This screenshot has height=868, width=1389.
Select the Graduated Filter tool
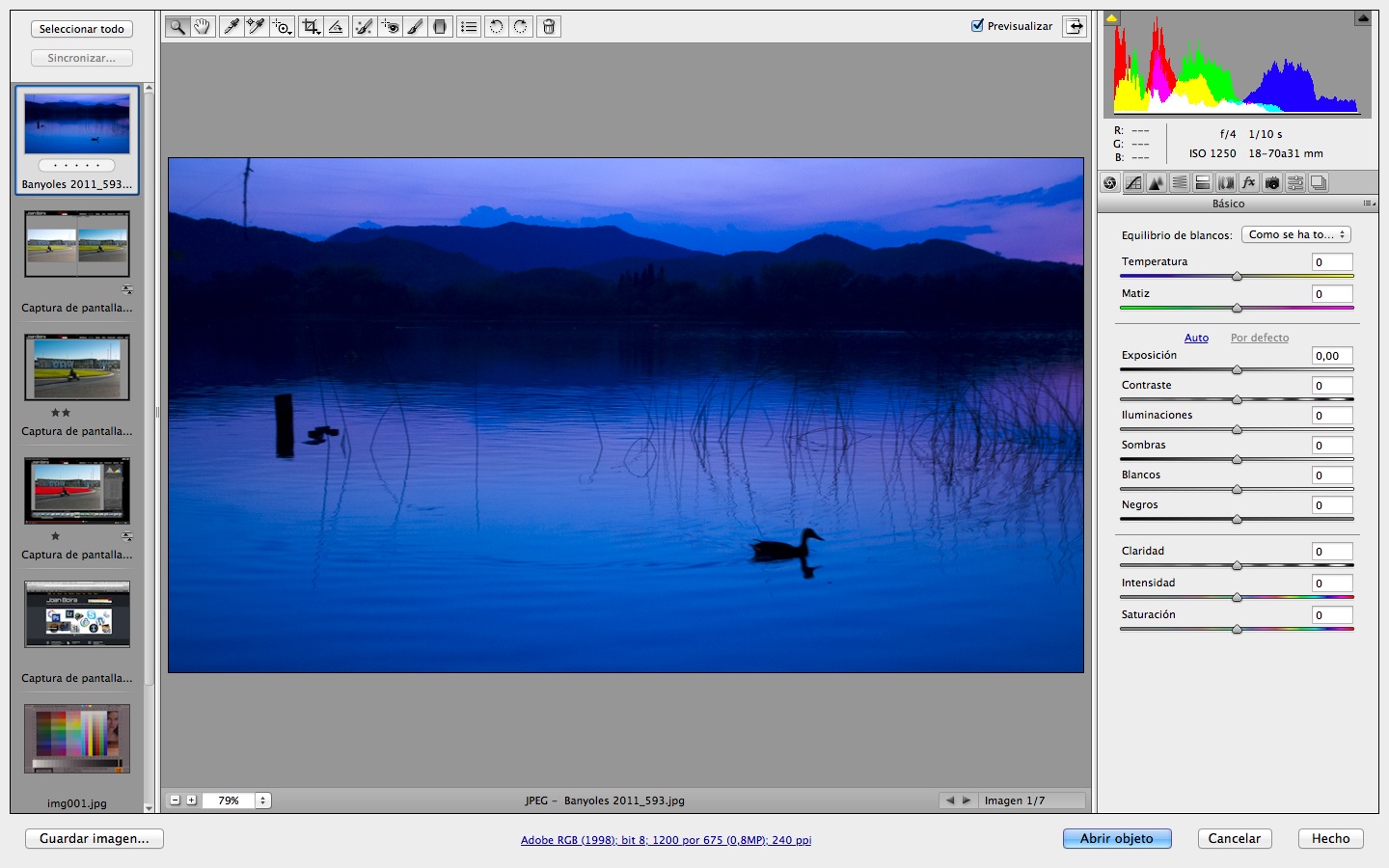440,27
